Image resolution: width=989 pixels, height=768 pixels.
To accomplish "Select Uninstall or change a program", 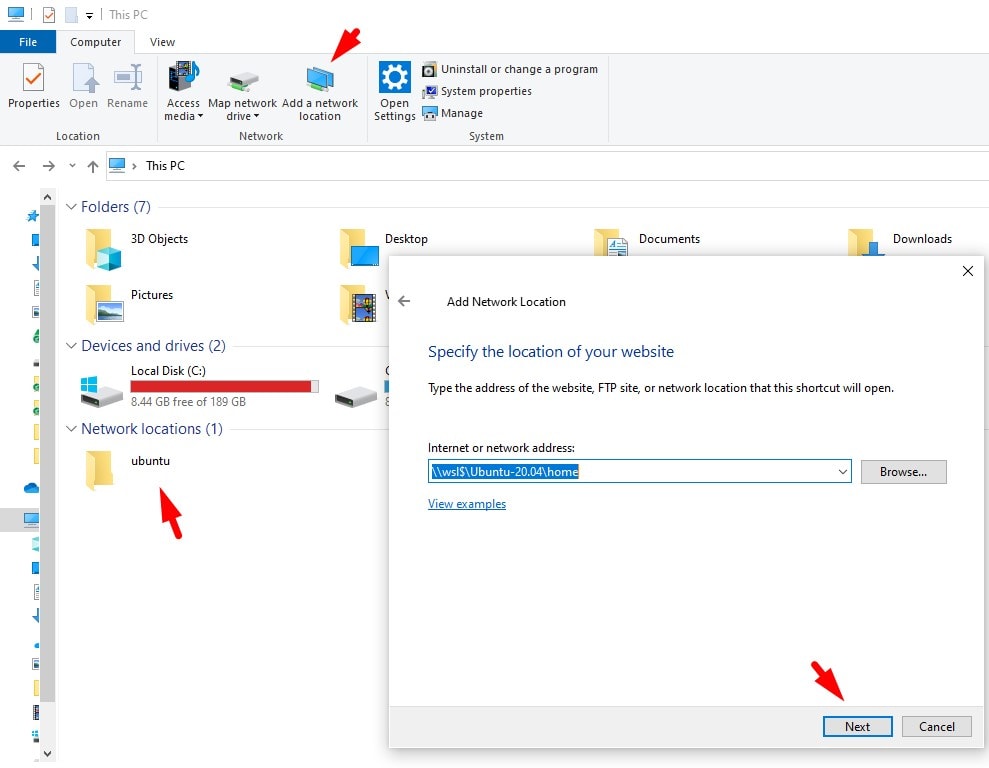I will (x=510, y=69).
